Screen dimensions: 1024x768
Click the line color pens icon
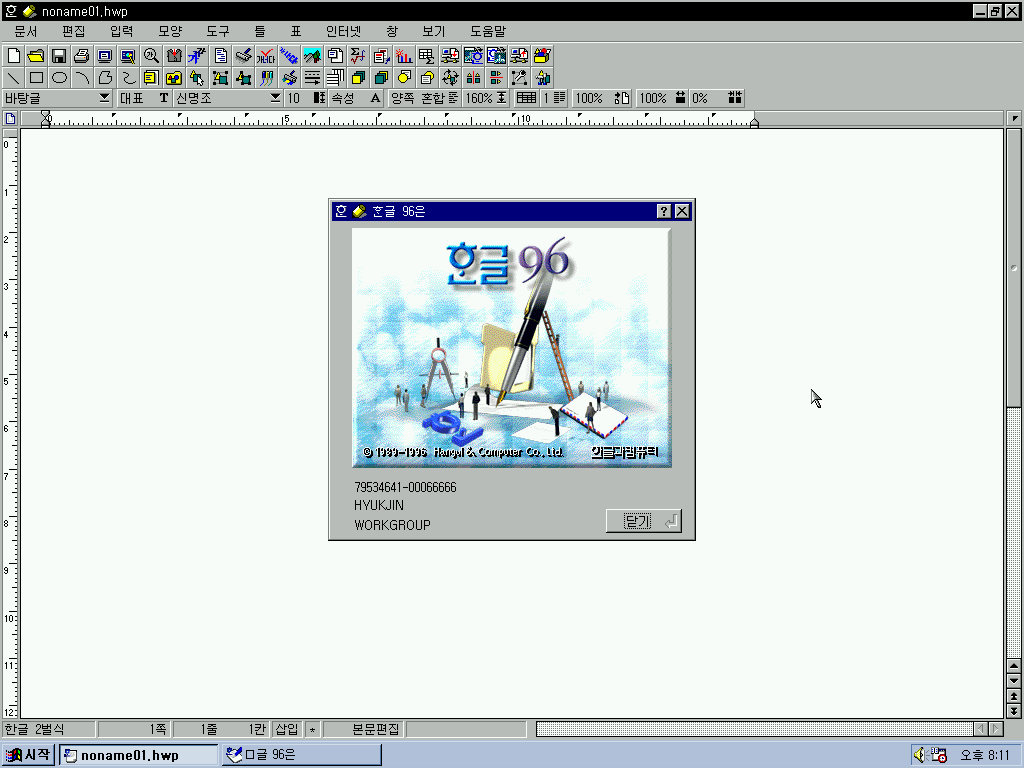tap(266, 78)
